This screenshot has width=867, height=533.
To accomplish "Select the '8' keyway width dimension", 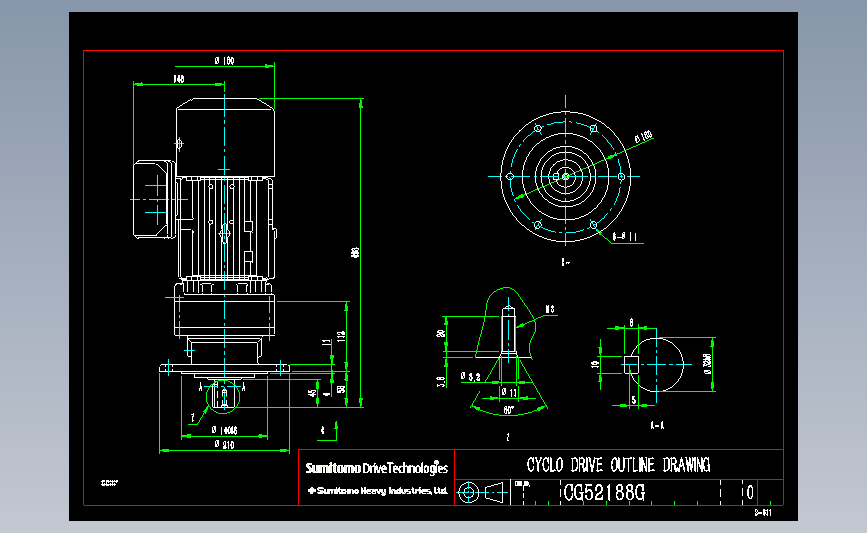I will tap(631, 322).
